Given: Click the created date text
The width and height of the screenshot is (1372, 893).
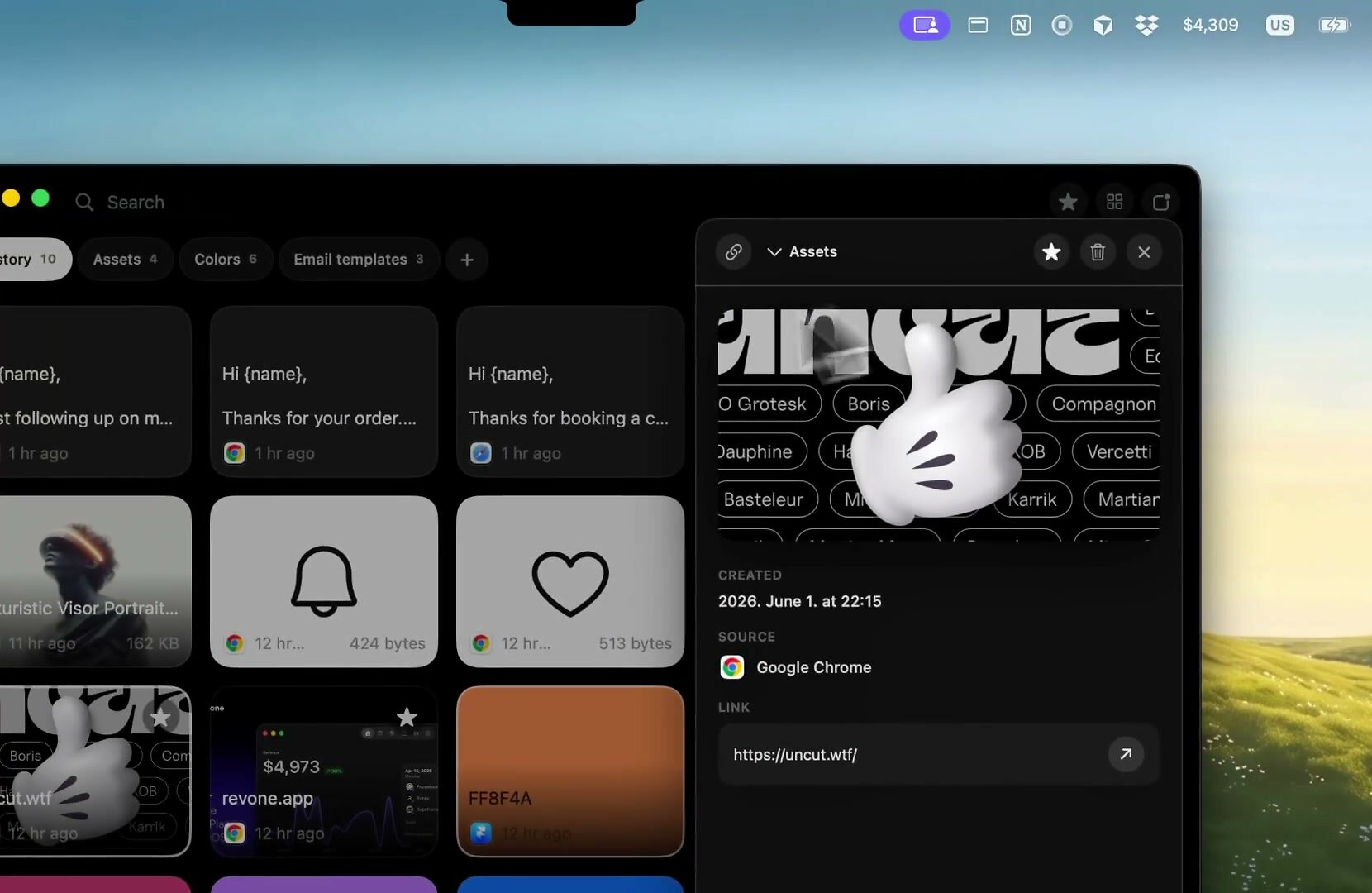Looking at the screenshot, I should (800, 601).
